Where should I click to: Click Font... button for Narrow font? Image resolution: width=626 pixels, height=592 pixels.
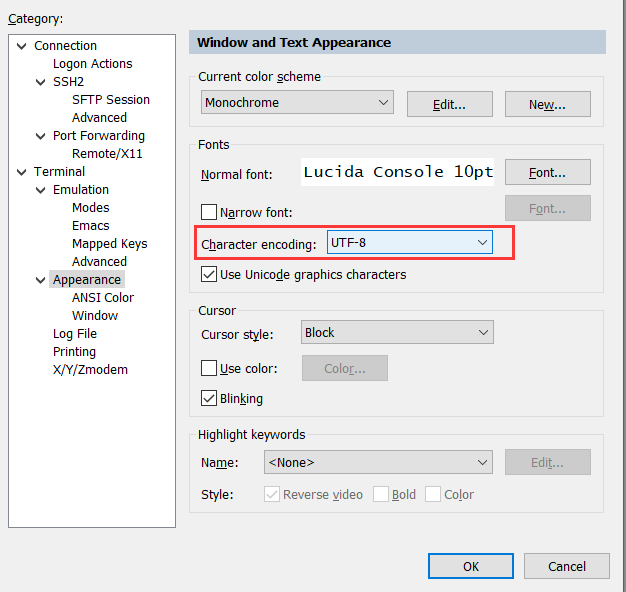pyautogui.click(x=547, y=208)
